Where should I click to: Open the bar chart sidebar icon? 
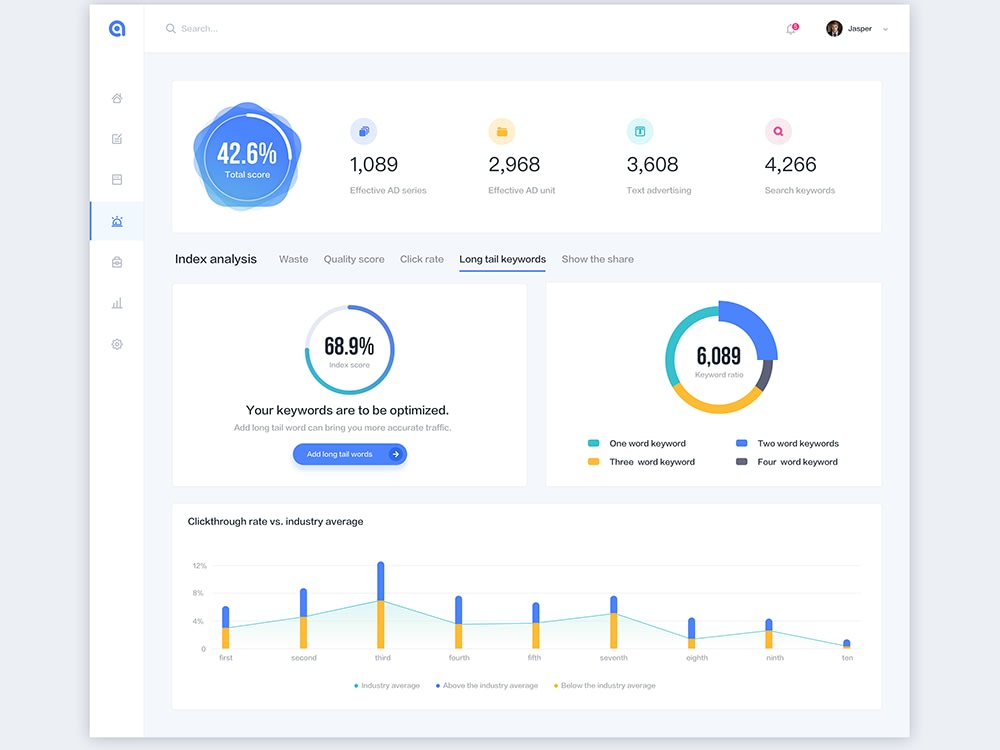[x=117, y=304]
